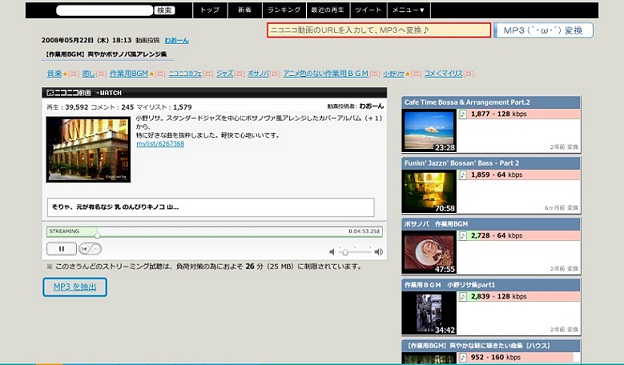Click music note icon on ボサノバ 作業用BGM card
Image resolution: width=624 pixels, height=365 pixels.
(x=463, y=236)
